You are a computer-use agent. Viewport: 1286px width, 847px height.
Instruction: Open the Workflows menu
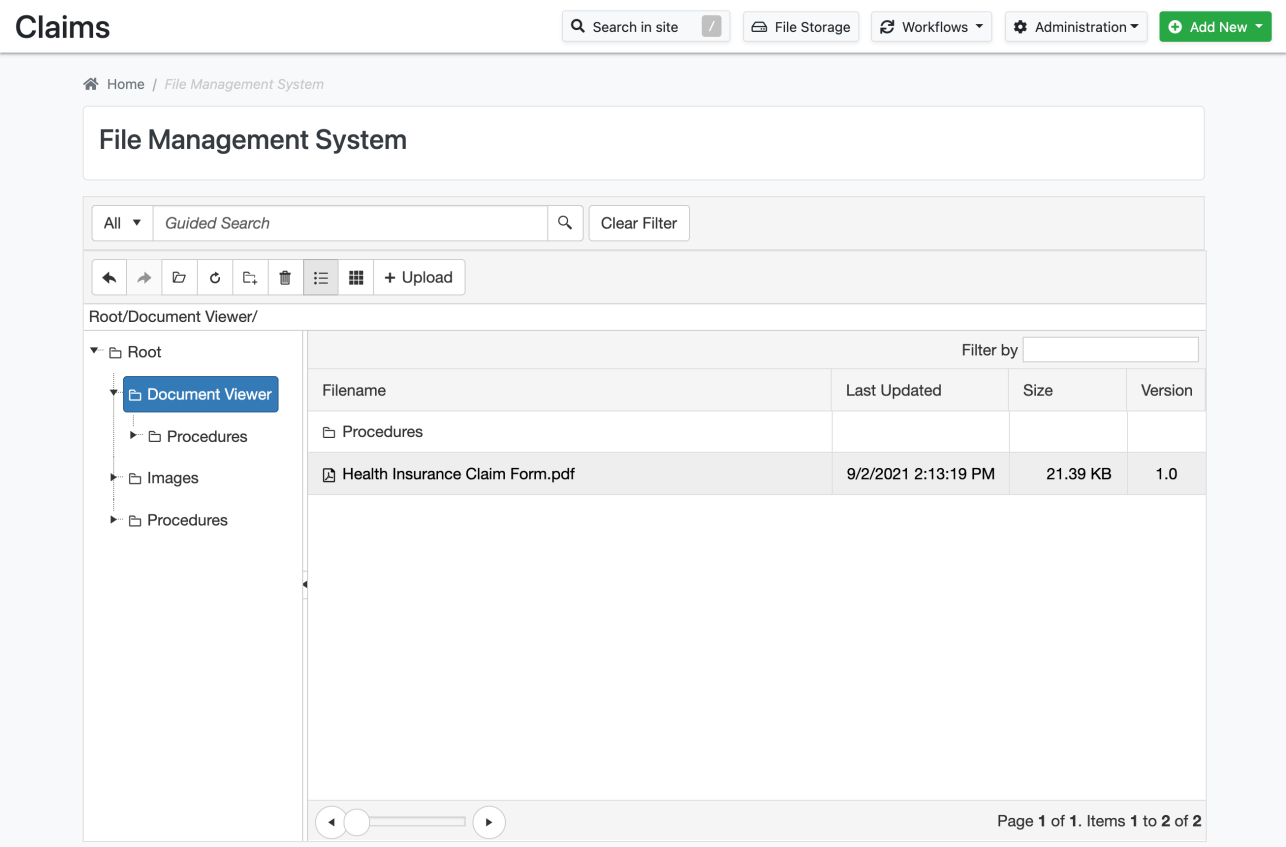(x=931, y=27)
